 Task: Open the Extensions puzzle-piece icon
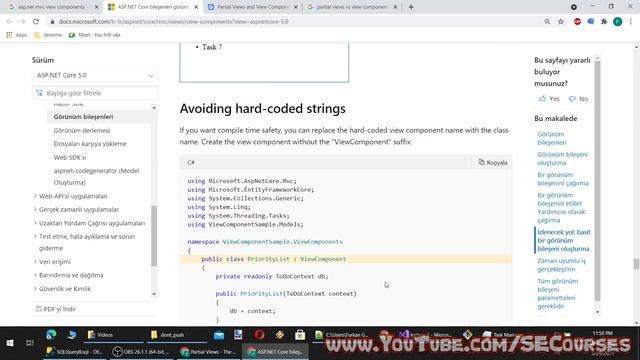click(x=604, y=21)
